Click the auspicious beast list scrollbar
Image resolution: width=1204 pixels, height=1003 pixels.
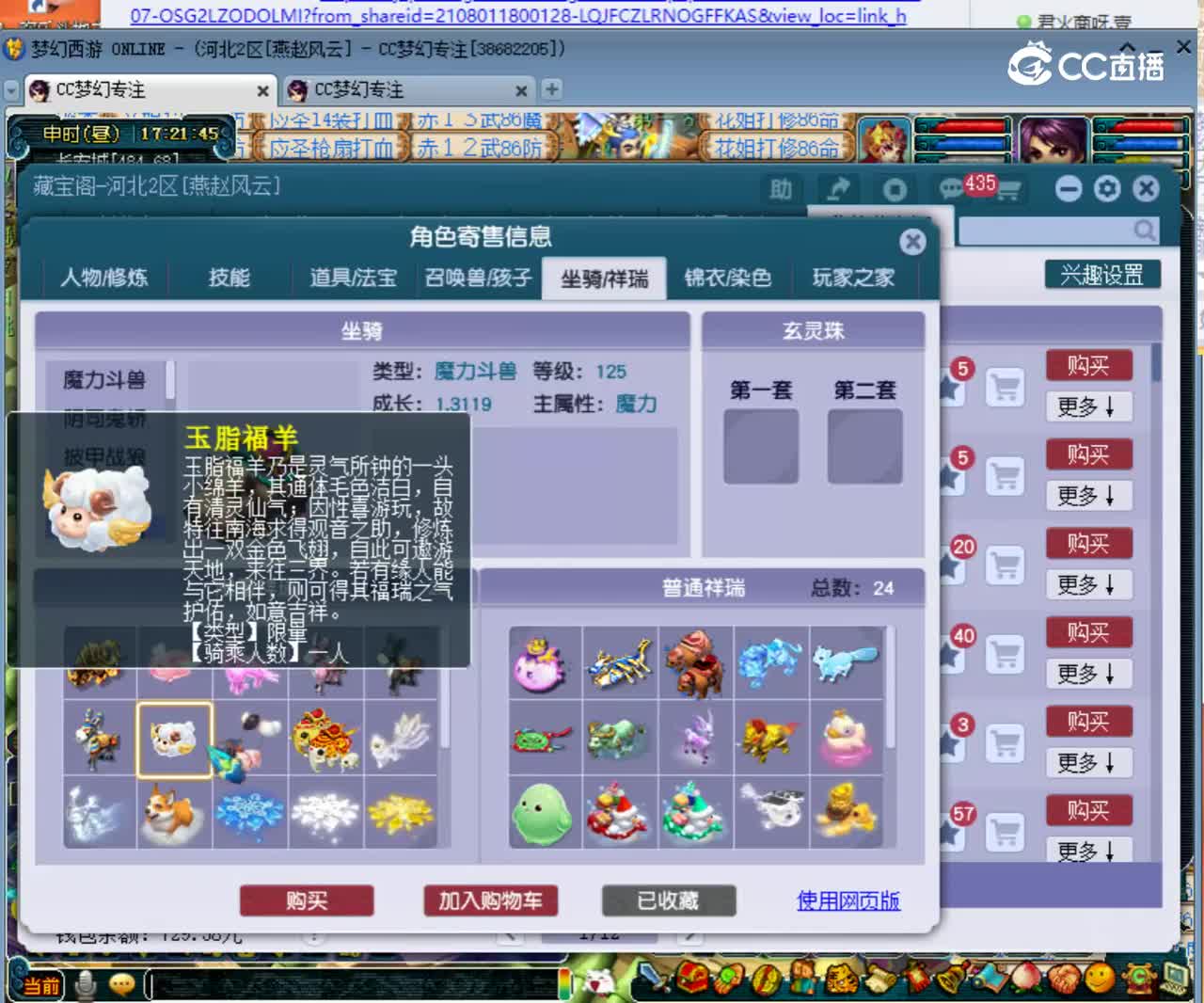click(x=890, y=688)
